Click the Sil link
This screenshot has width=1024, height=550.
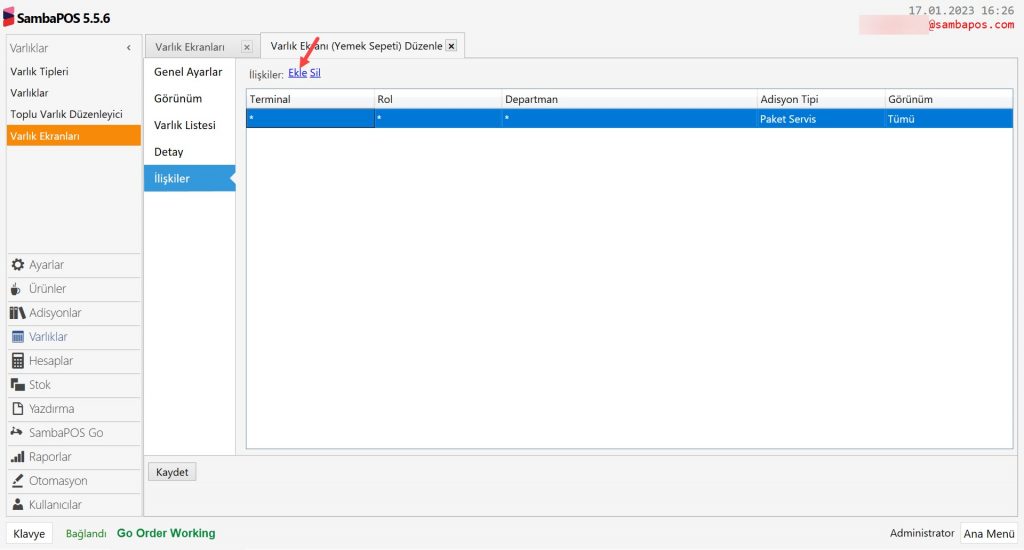point(315,73)
